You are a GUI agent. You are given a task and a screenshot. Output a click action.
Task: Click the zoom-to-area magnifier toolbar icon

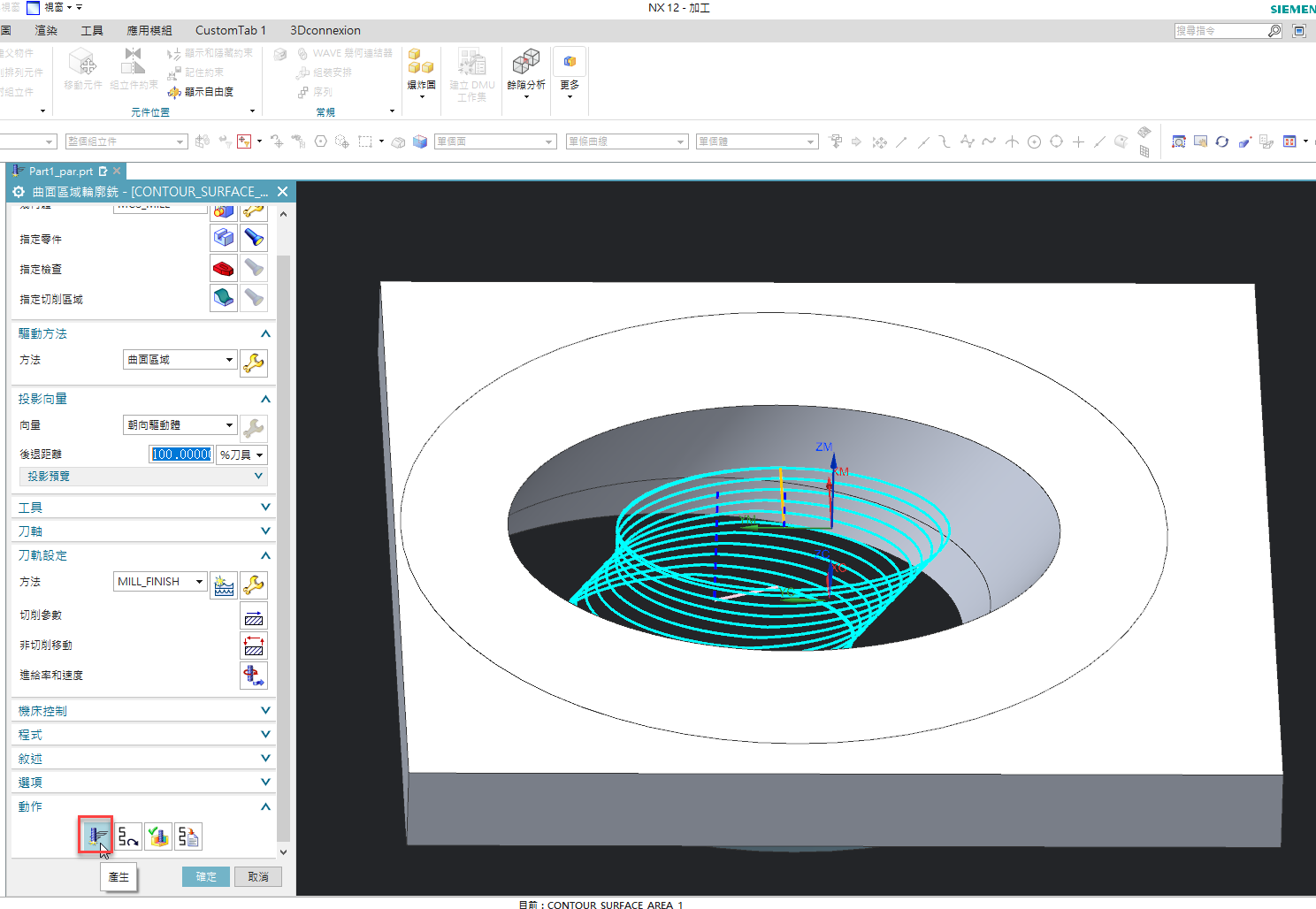[1178, 141]
